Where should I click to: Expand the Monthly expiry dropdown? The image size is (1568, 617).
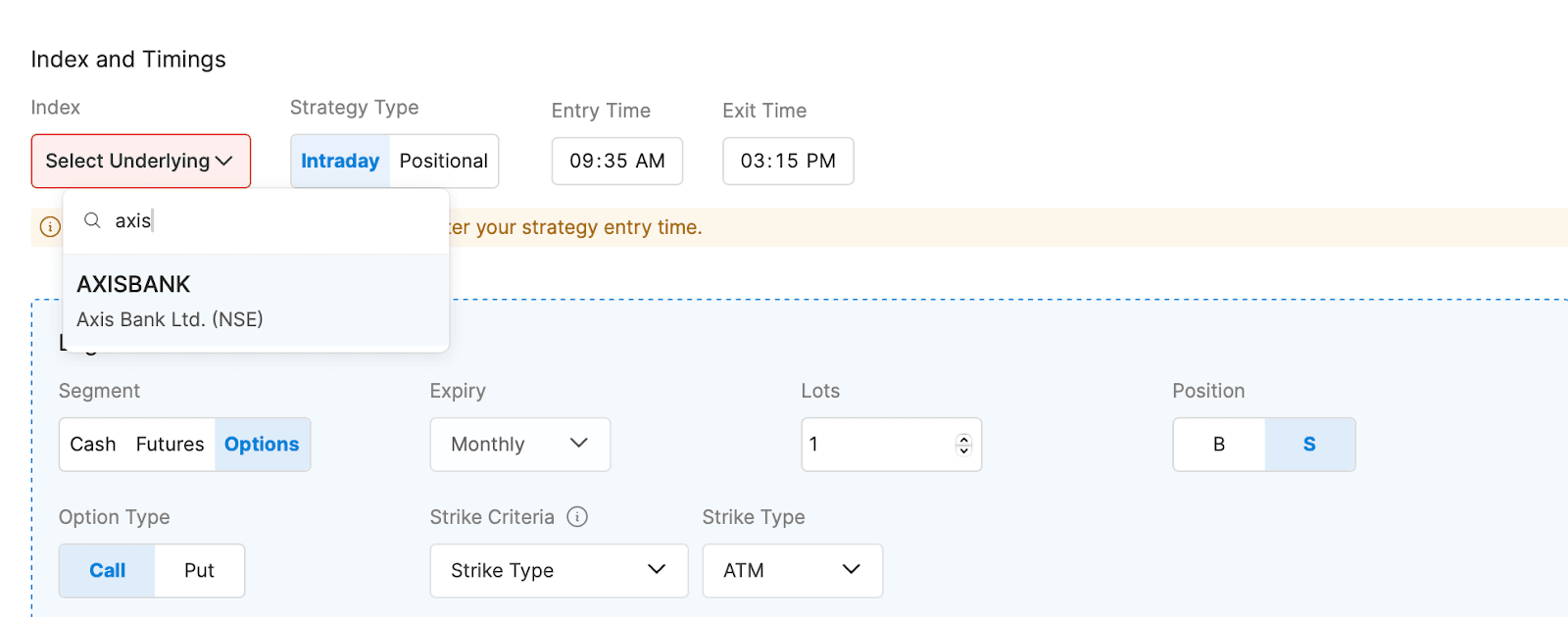(519, 445)
